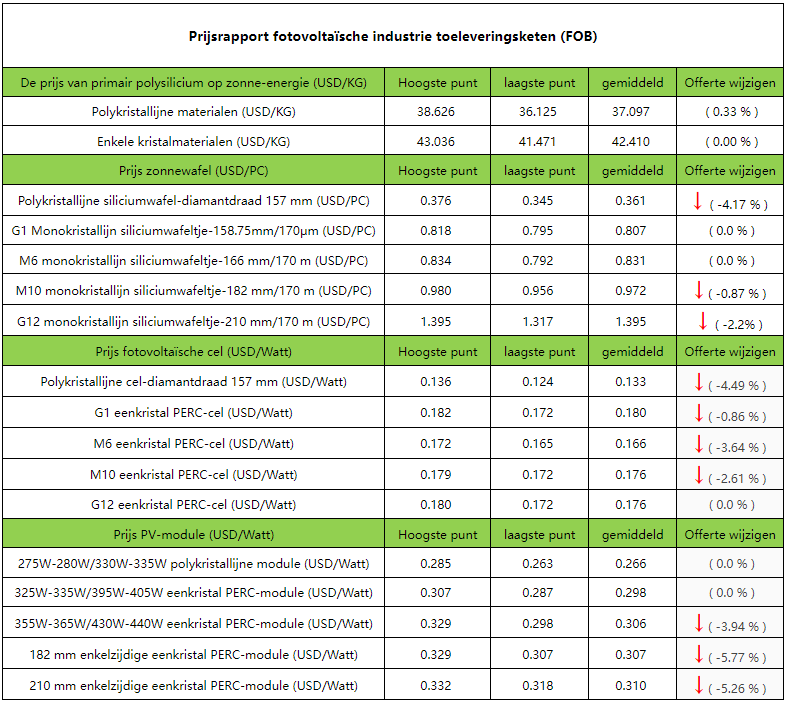Click '182 mm enkelzijdige eenkristal PERC-module' label
The height and width of the screenshot is (703, 789).
[194, 655]
